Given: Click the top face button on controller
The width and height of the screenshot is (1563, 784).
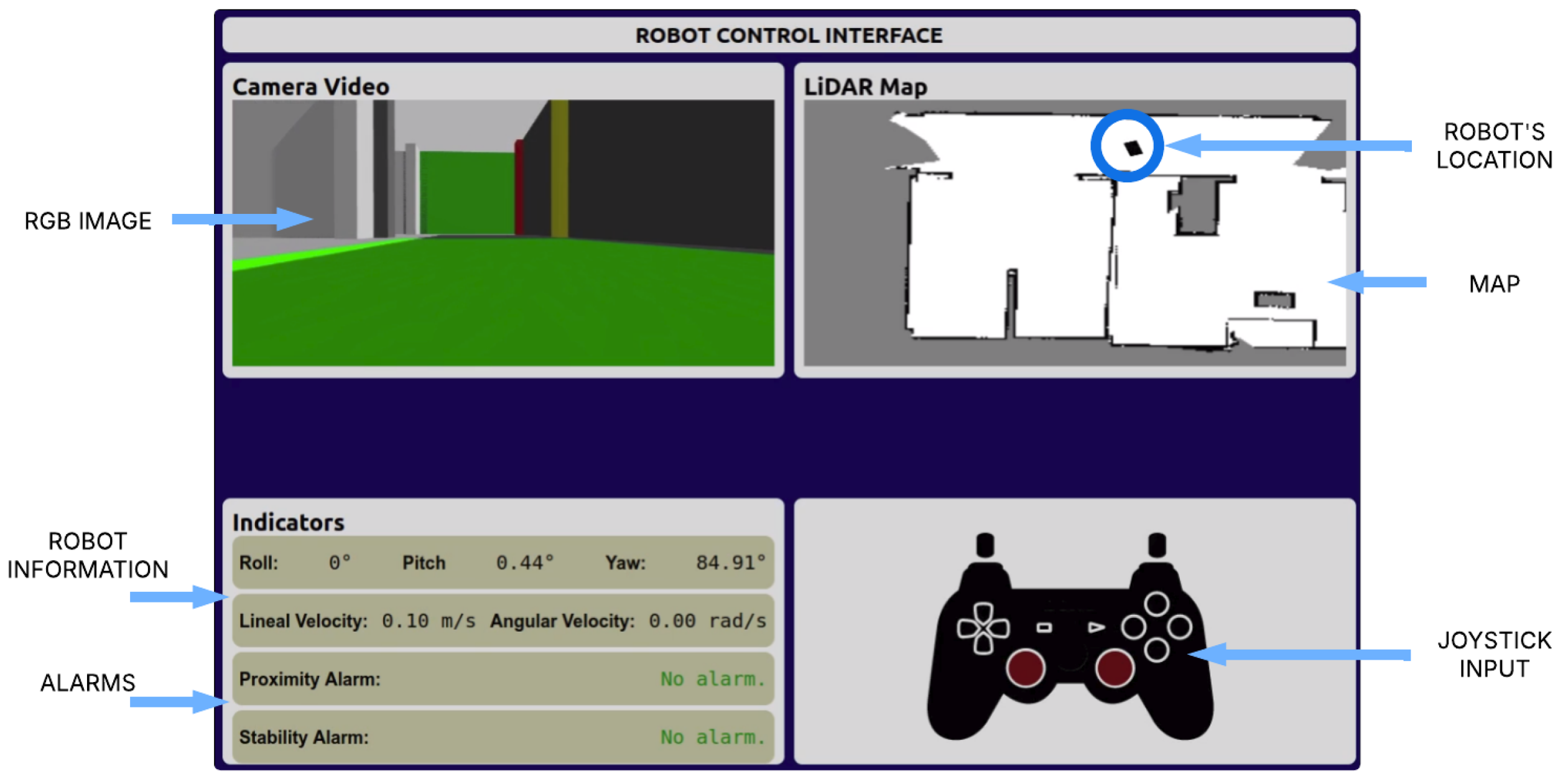Looking at the screenshot, I should coord(1156,604).
